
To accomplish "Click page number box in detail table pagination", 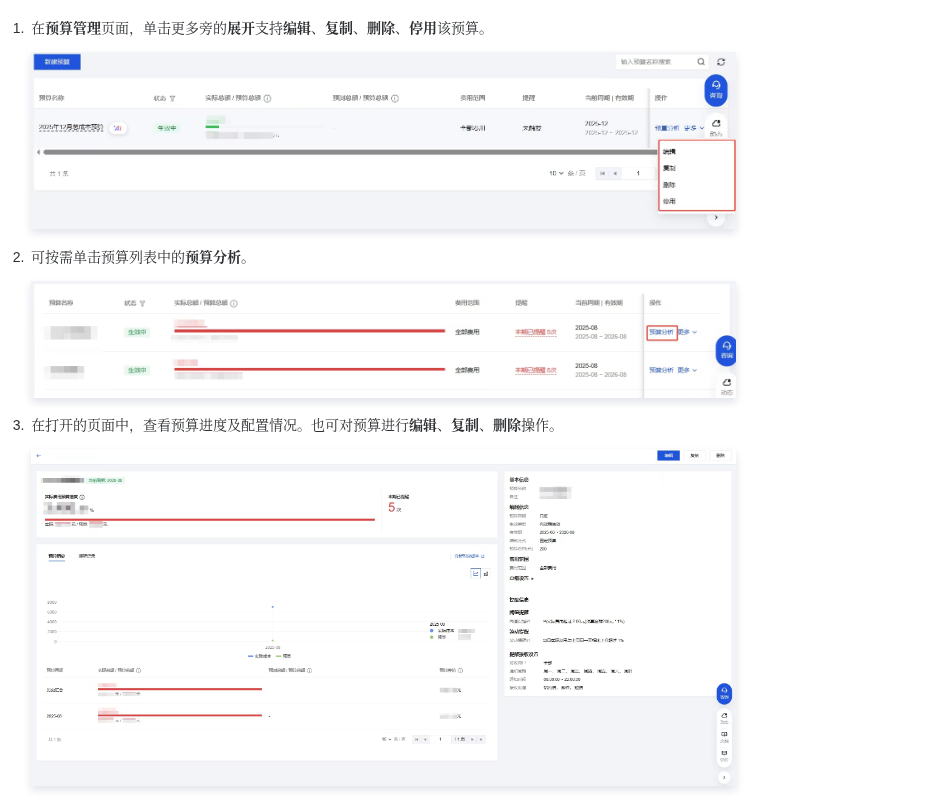I will (x=440, y=740).
